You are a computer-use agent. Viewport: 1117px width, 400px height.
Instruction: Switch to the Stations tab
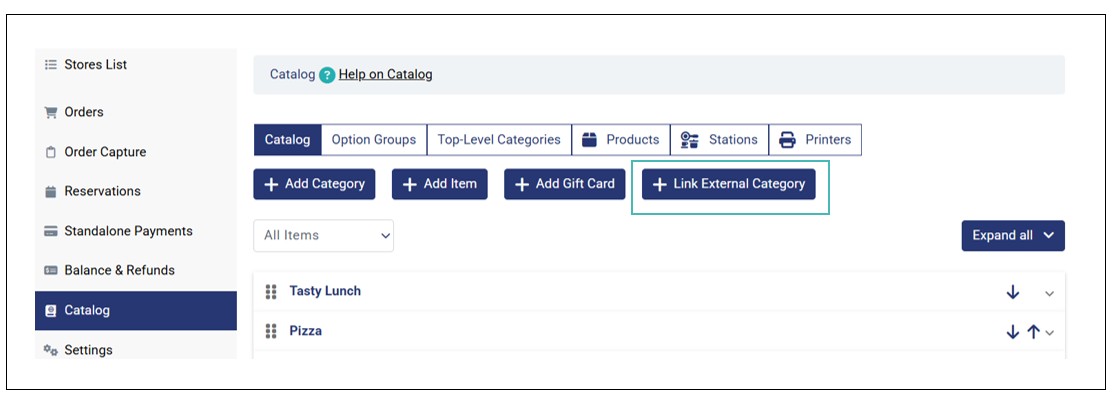coord(719,140)
